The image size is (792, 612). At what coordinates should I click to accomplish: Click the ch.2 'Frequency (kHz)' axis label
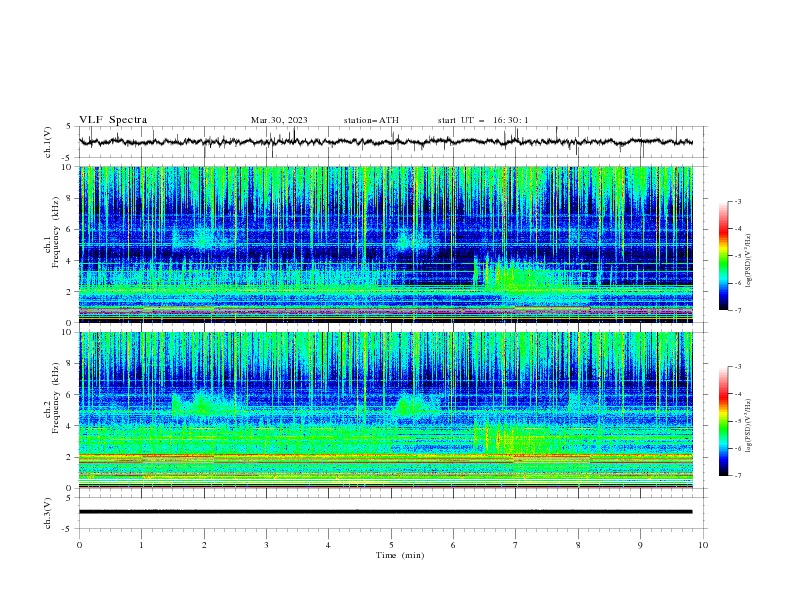pos(56,398)
